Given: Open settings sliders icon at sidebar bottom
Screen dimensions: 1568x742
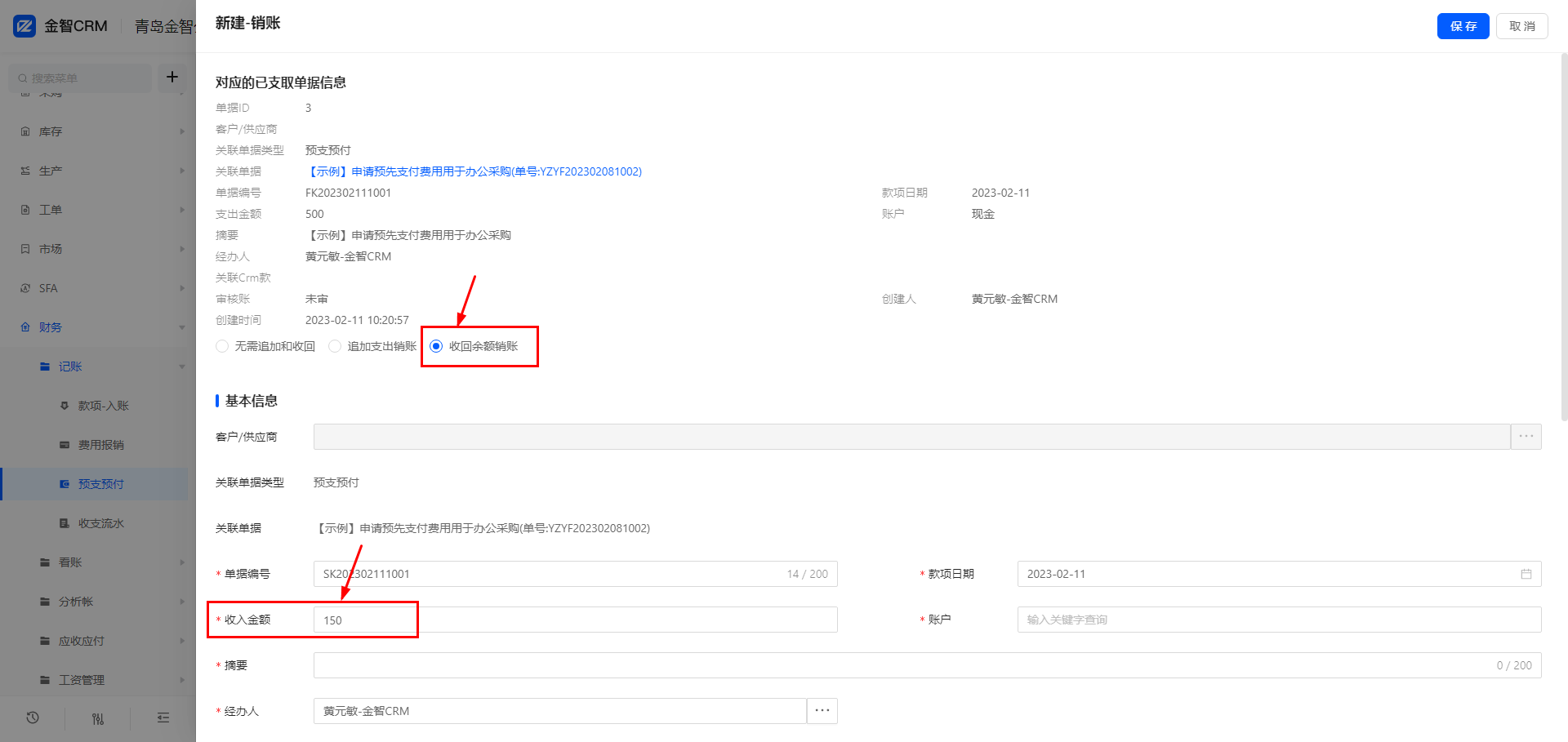Looking at the screenshot, I should point(98,718).
